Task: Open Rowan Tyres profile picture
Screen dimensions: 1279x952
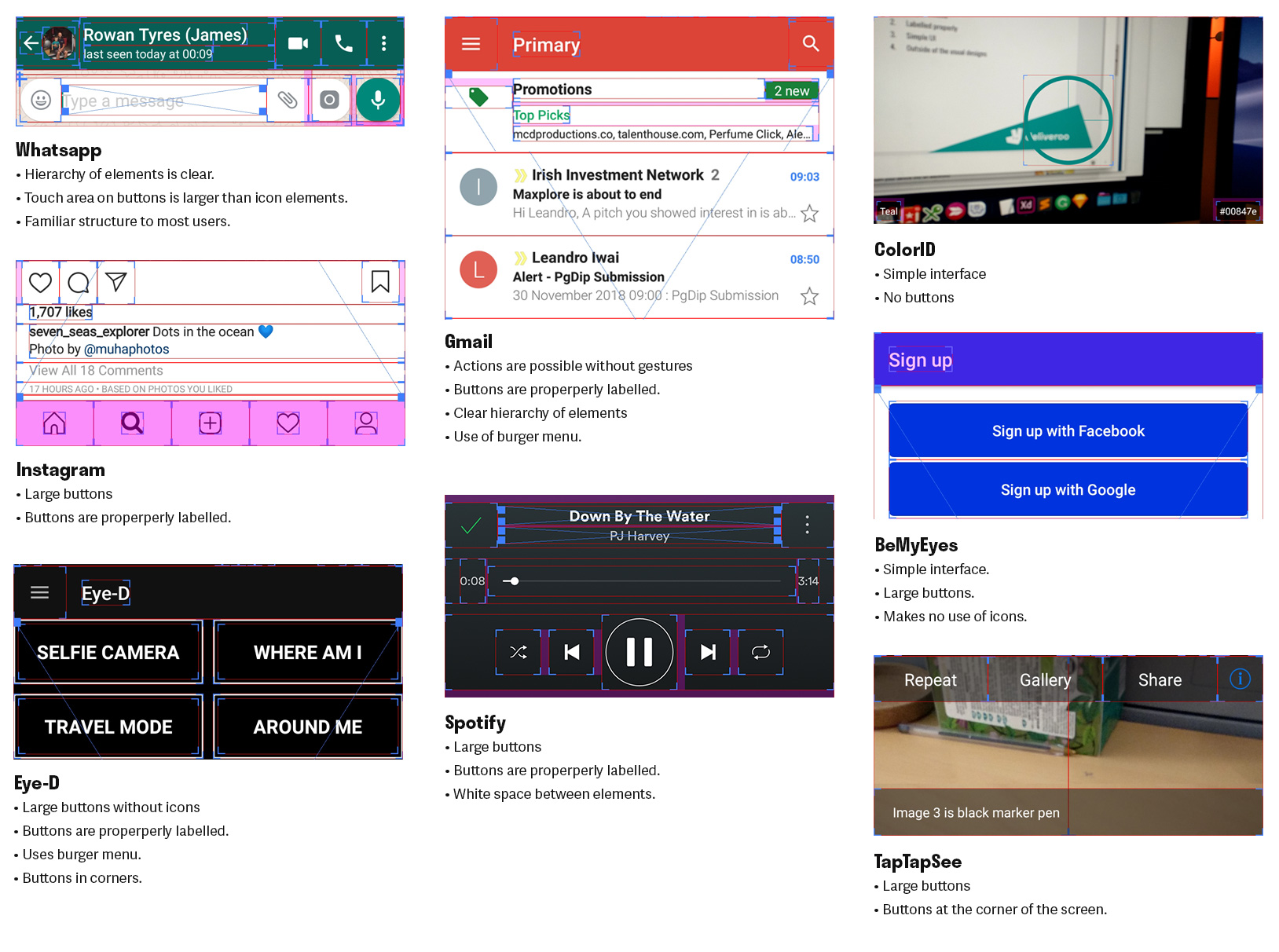Action: [57, 43]
